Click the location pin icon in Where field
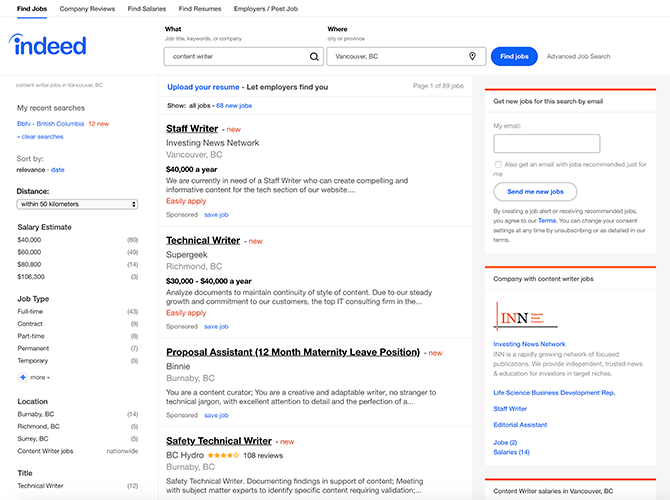 pyautogui.click(x=472, y=56)
